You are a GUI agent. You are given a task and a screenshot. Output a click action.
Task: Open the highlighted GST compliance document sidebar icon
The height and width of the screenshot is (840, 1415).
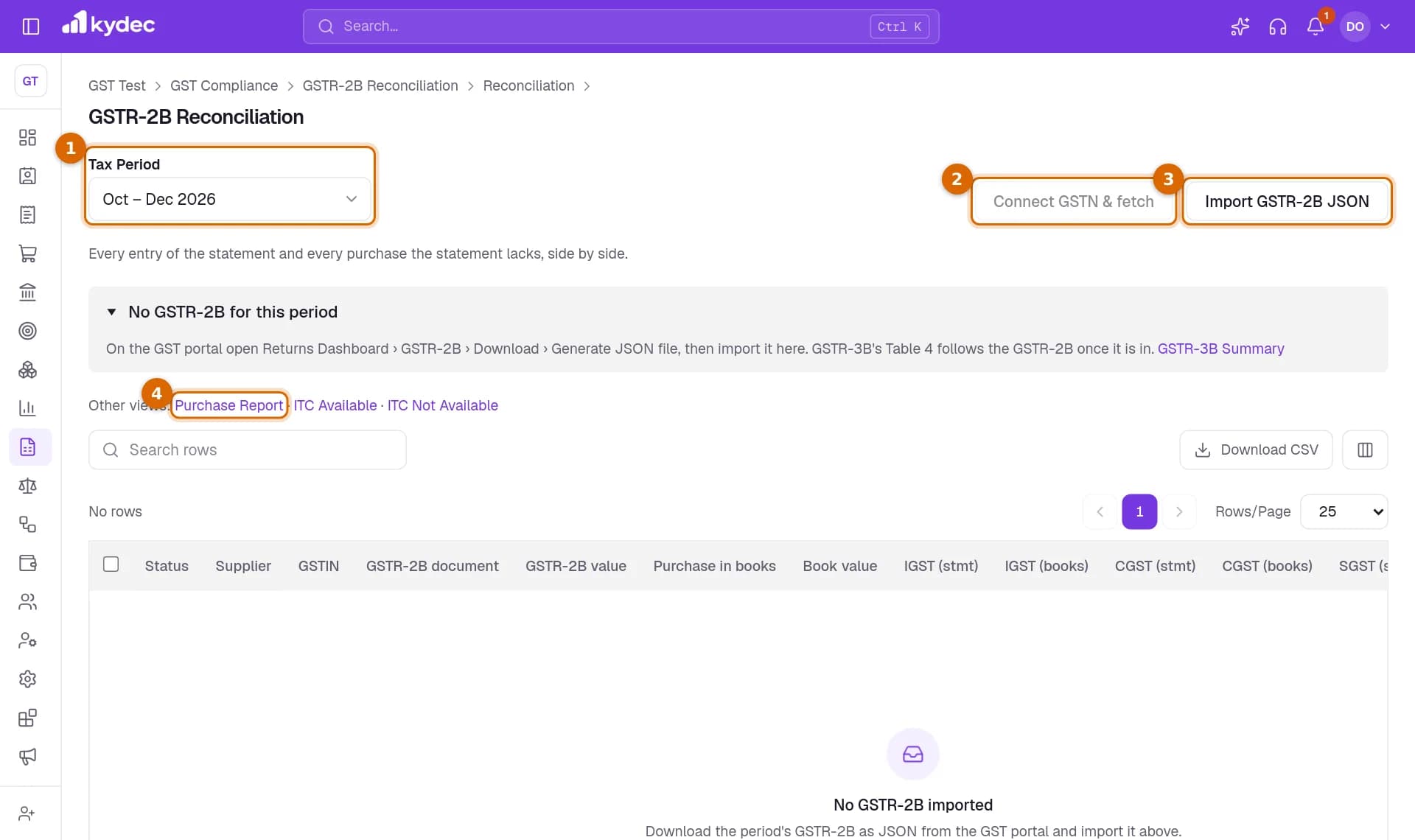30,447
